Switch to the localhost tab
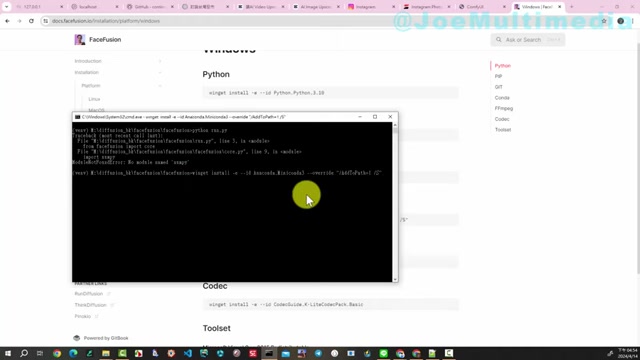 coord(95,7)
